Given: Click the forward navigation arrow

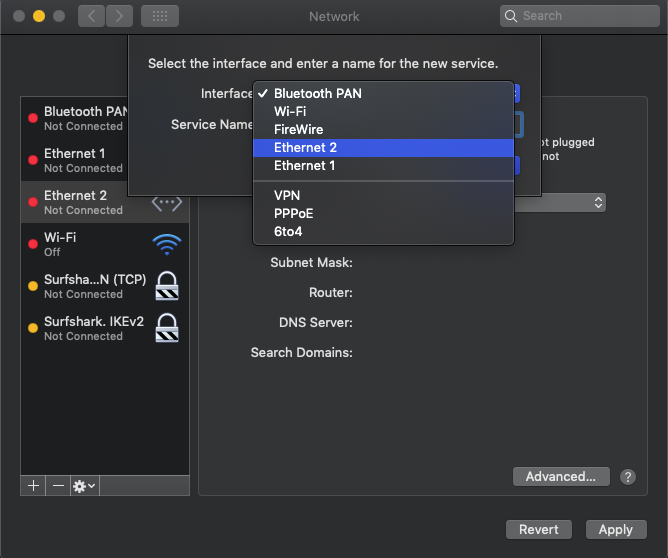Looking at the screenshot, I should pos(119,16).
